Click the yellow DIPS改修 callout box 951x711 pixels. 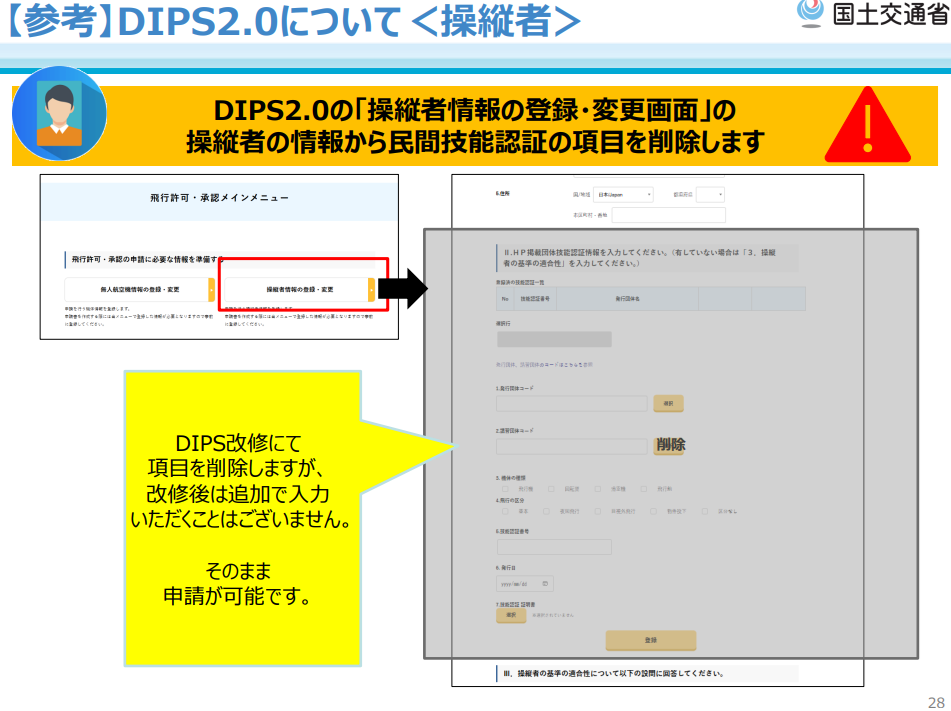pos(241,518)
